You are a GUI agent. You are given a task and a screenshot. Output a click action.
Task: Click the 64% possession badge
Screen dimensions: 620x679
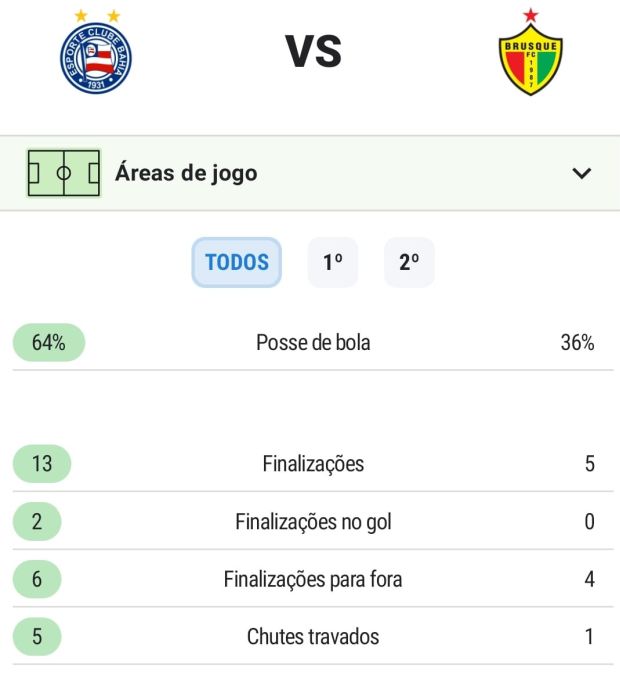pos(49,343)
